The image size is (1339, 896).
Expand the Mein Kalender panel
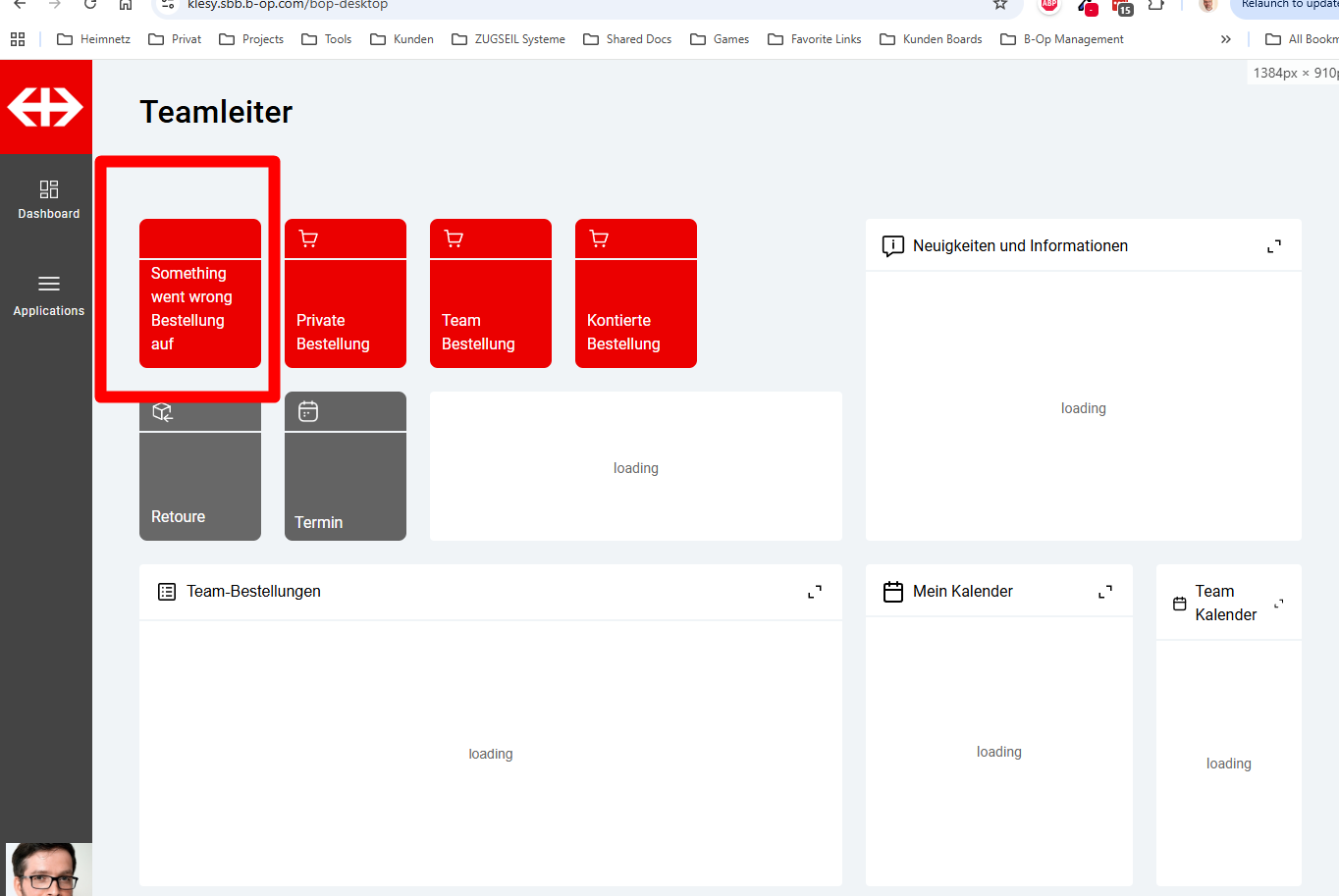point(1104,592)
